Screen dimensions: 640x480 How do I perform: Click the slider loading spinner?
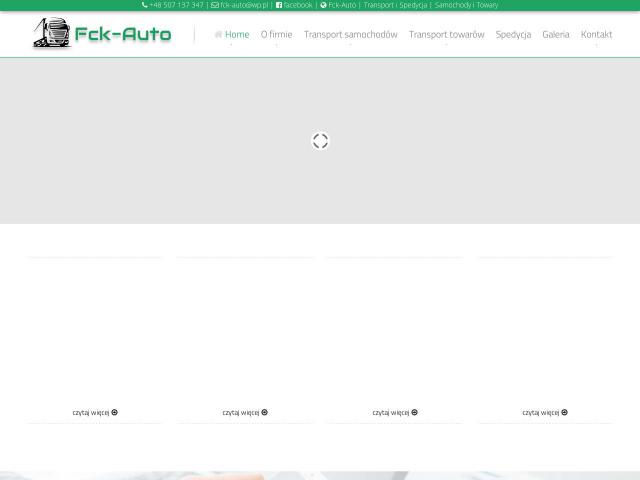click(320, 141)
